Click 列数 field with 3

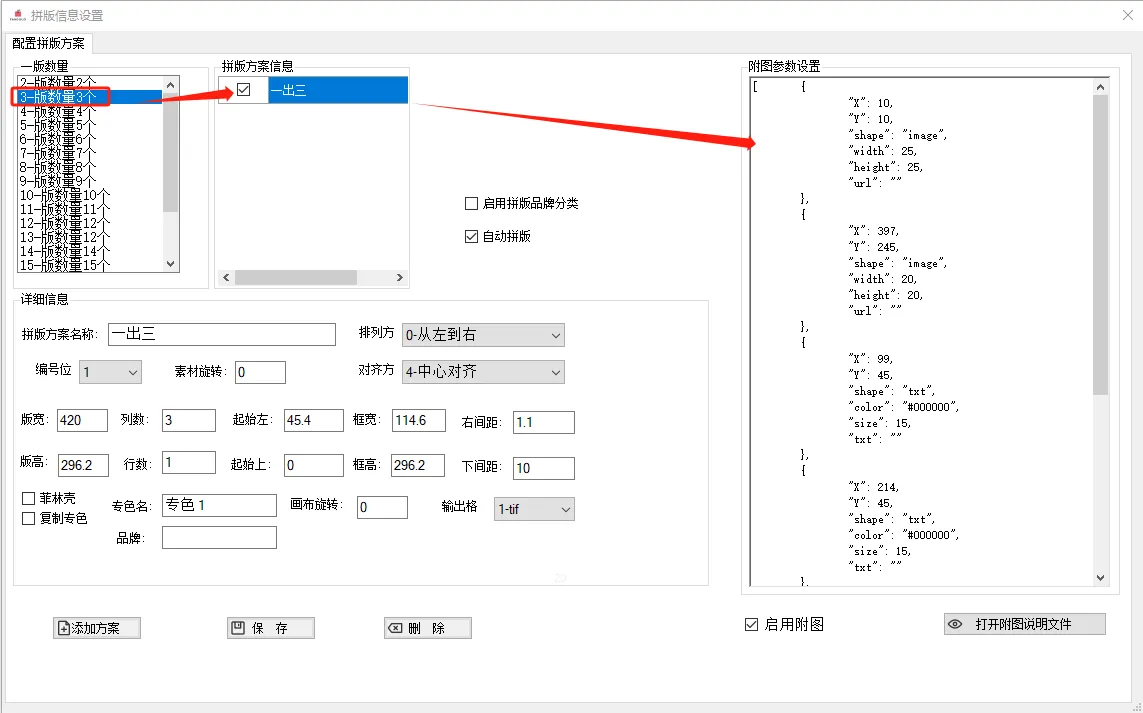[189, 421]
